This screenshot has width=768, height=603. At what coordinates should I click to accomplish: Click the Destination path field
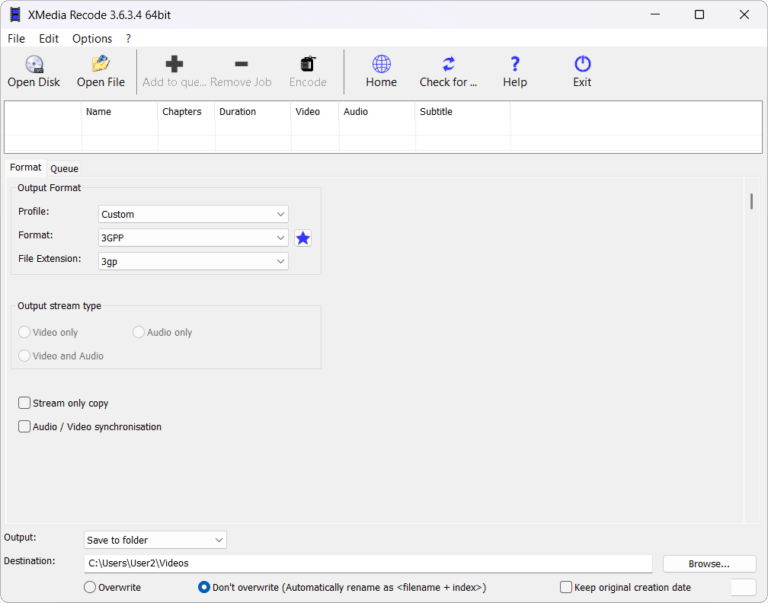368,563
